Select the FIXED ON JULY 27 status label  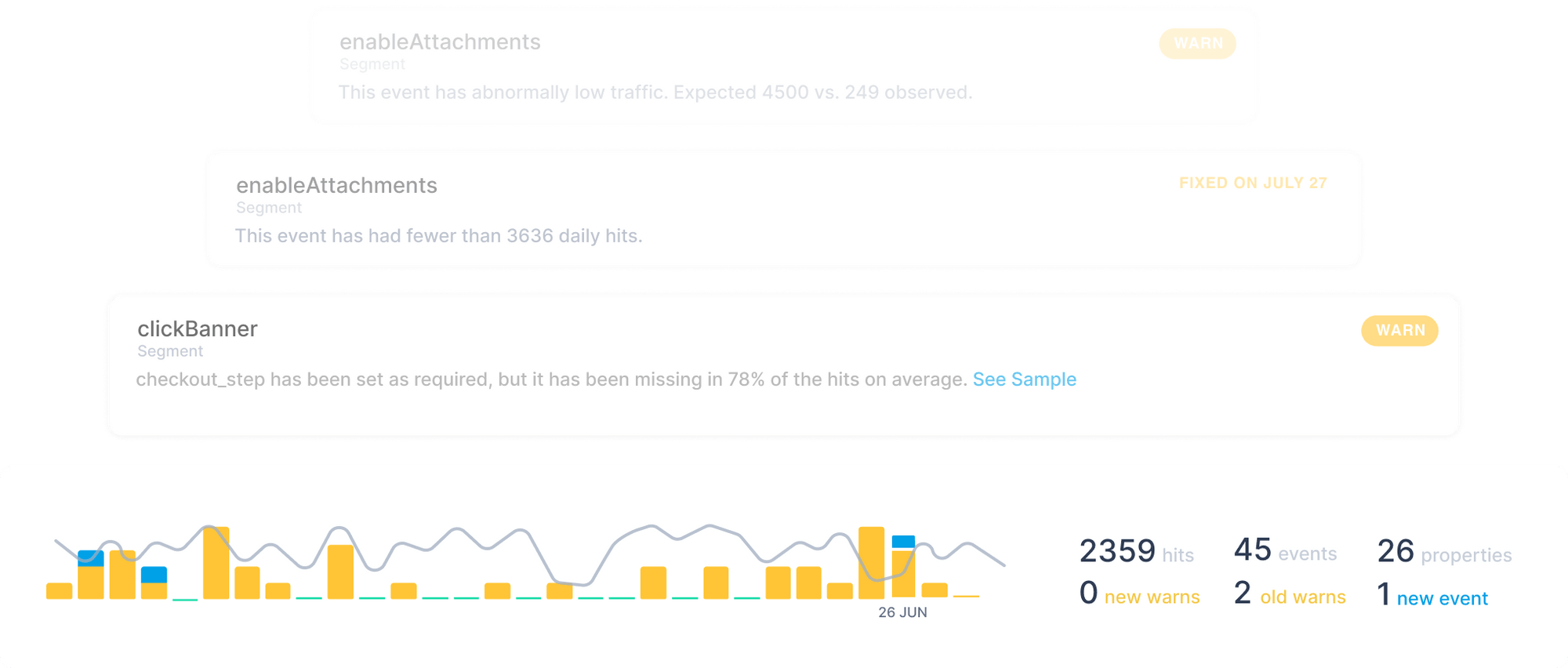click(x=1252, y=183)
